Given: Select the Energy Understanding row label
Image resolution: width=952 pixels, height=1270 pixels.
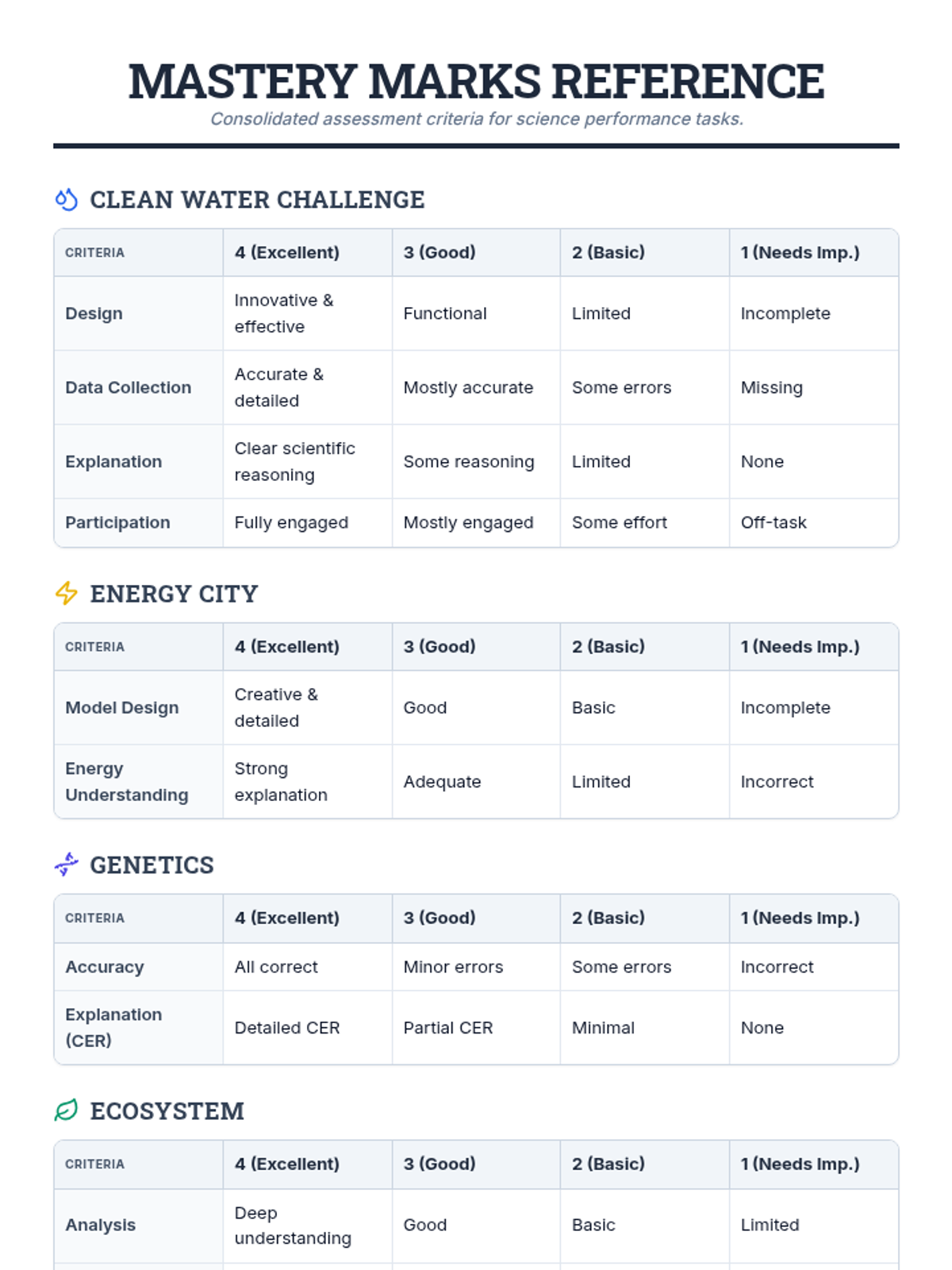Looking at the screenshot, I should click(138, 782).
